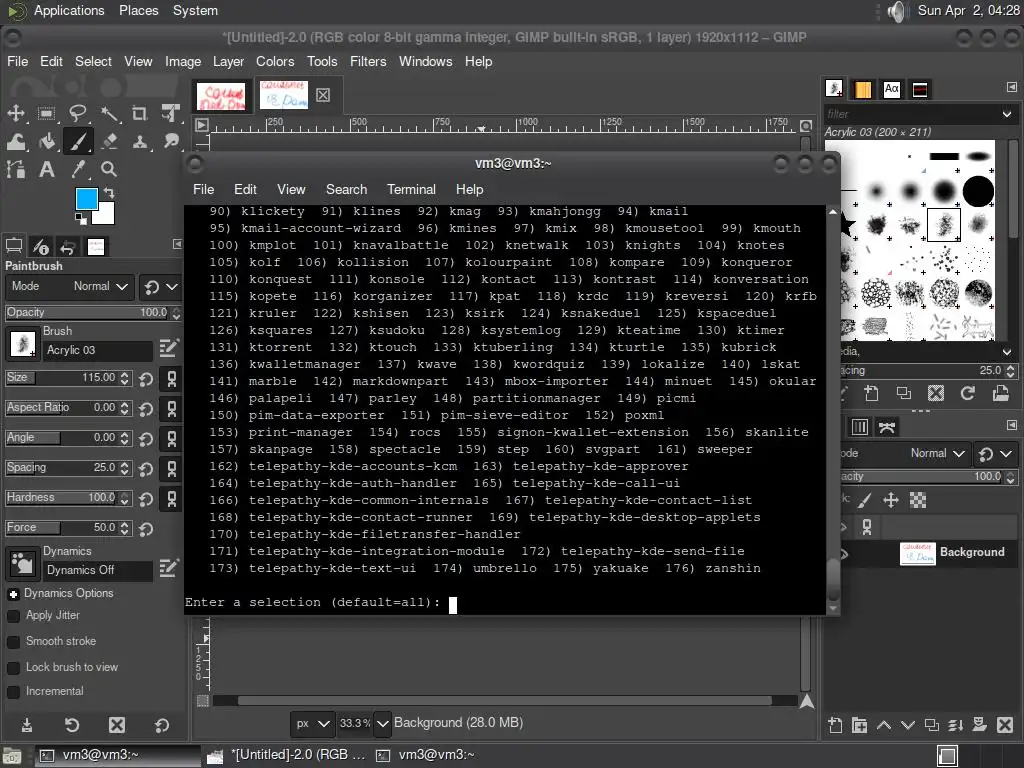
Task: Reset brush Size to default
Action: pyautogui.click(x=146, y=379)
